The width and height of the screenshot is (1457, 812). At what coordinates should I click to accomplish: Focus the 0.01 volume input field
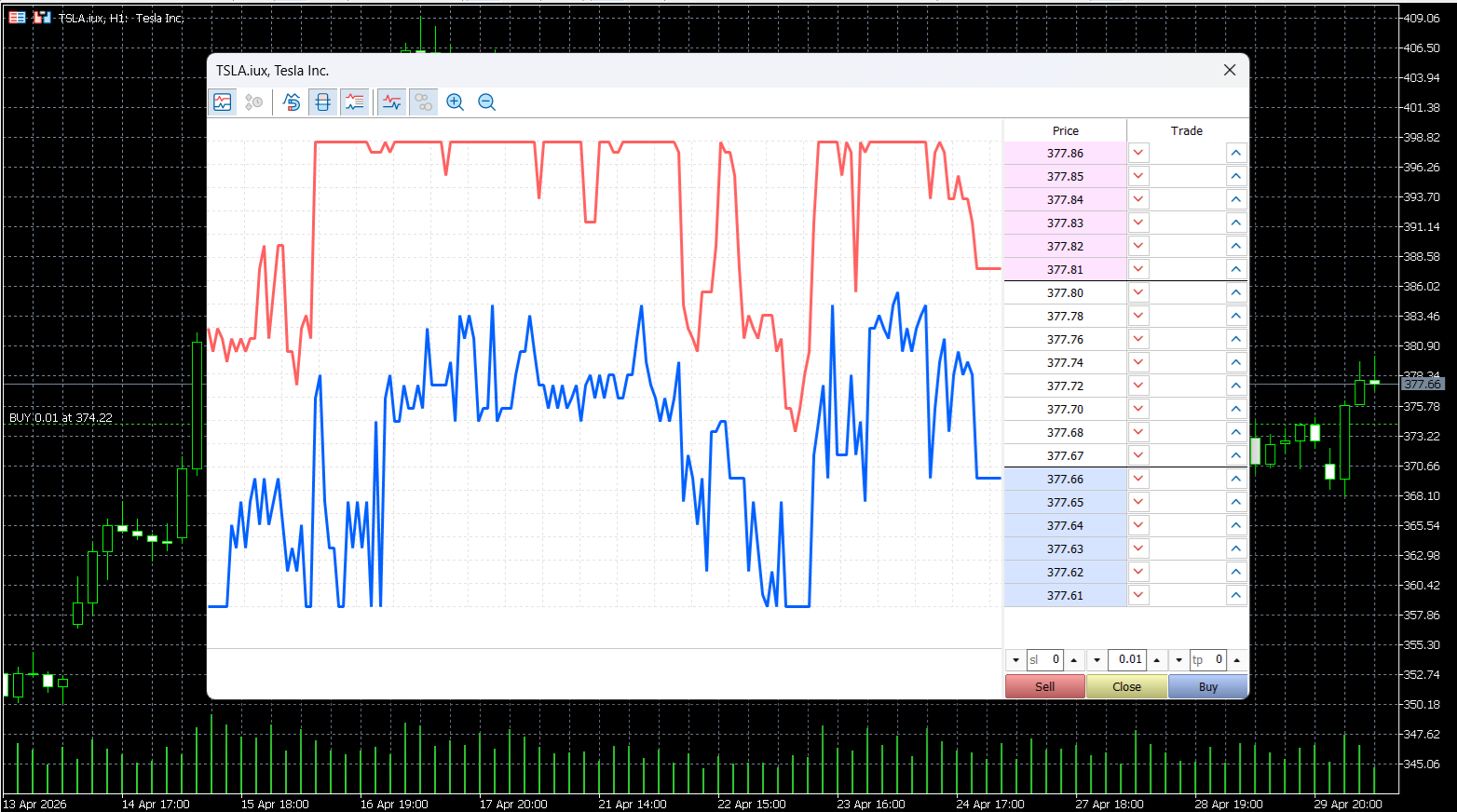click(1127, 660)
